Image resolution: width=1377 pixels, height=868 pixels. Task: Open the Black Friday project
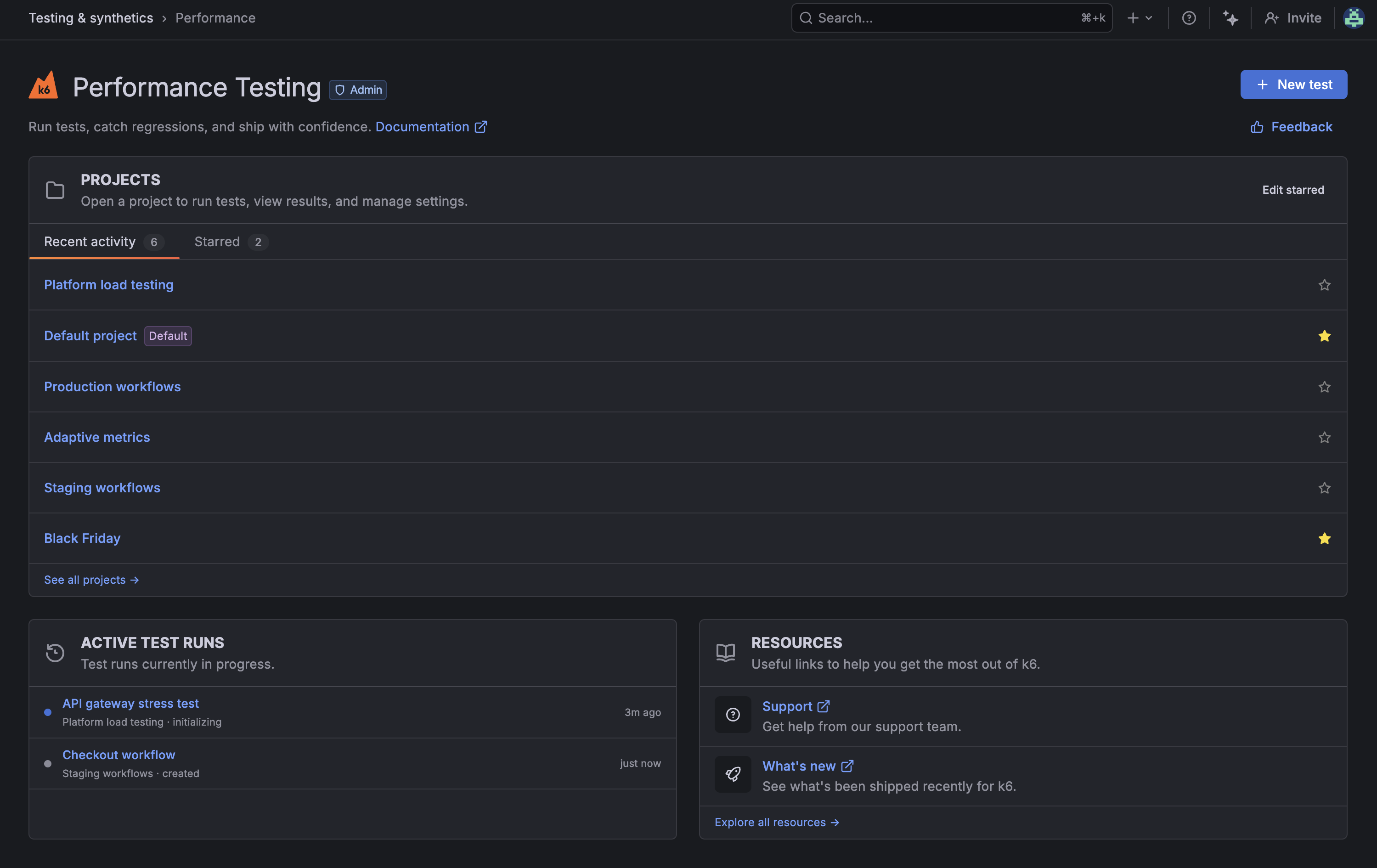click(x=82, y=538)
